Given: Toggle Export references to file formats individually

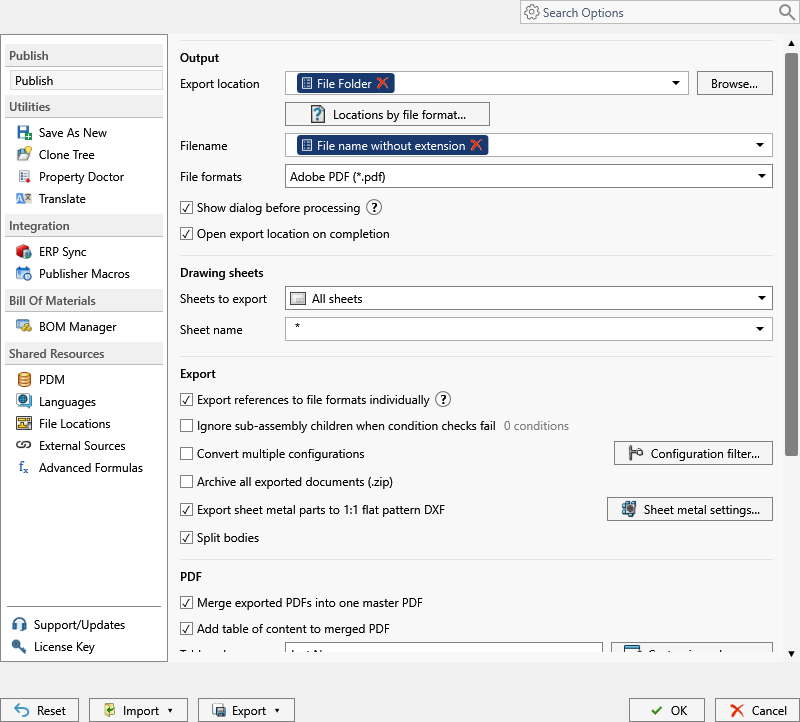Looking at the screenshot, I should (x=186, y=400).
